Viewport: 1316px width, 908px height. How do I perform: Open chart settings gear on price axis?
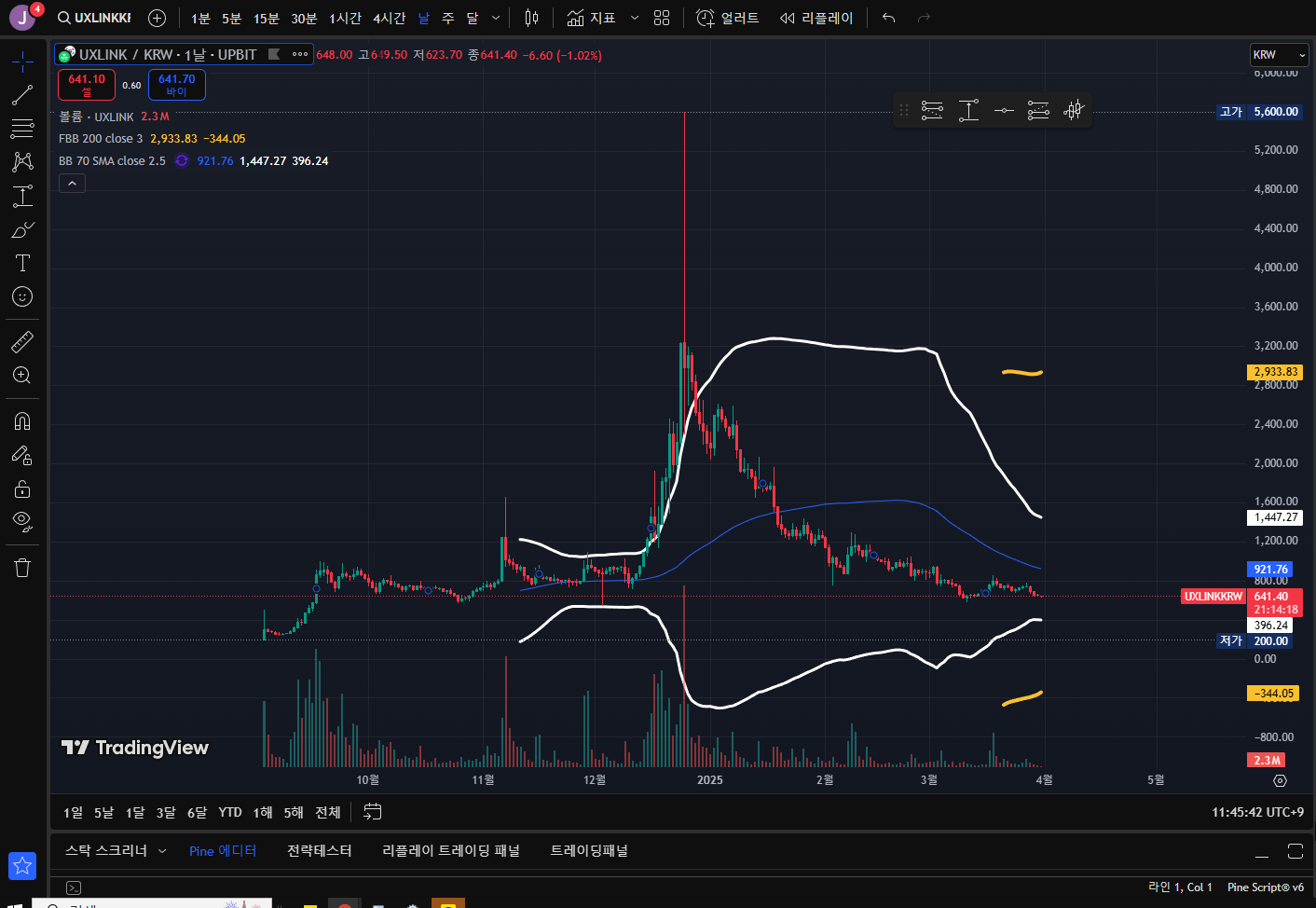tap(1280, 780)
